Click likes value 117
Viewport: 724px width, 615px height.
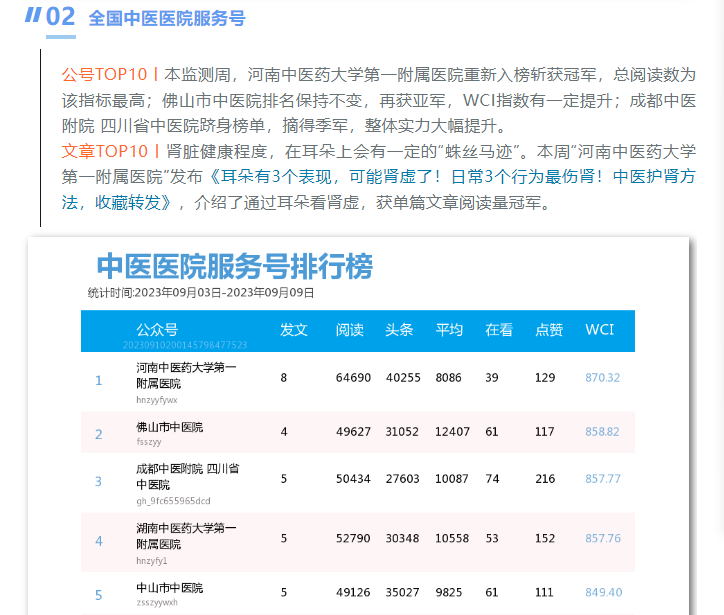click(544, 432)
